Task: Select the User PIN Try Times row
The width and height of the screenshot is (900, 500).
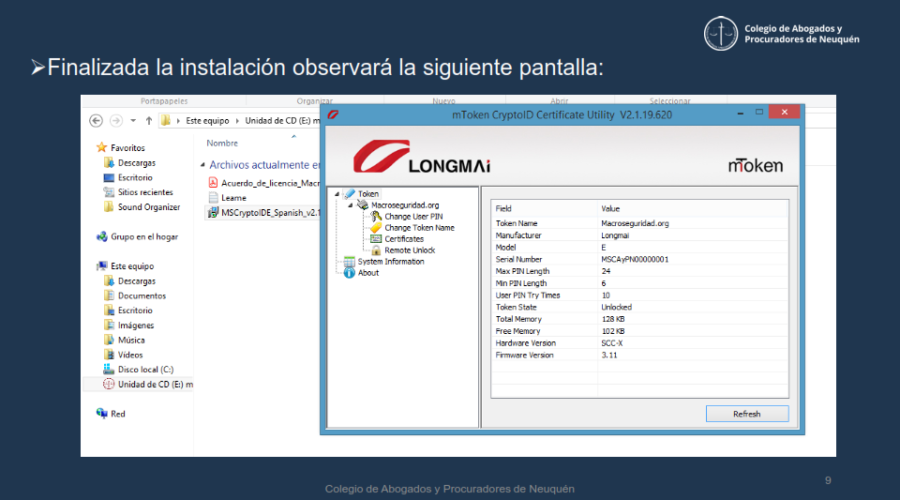Action: 640,295
